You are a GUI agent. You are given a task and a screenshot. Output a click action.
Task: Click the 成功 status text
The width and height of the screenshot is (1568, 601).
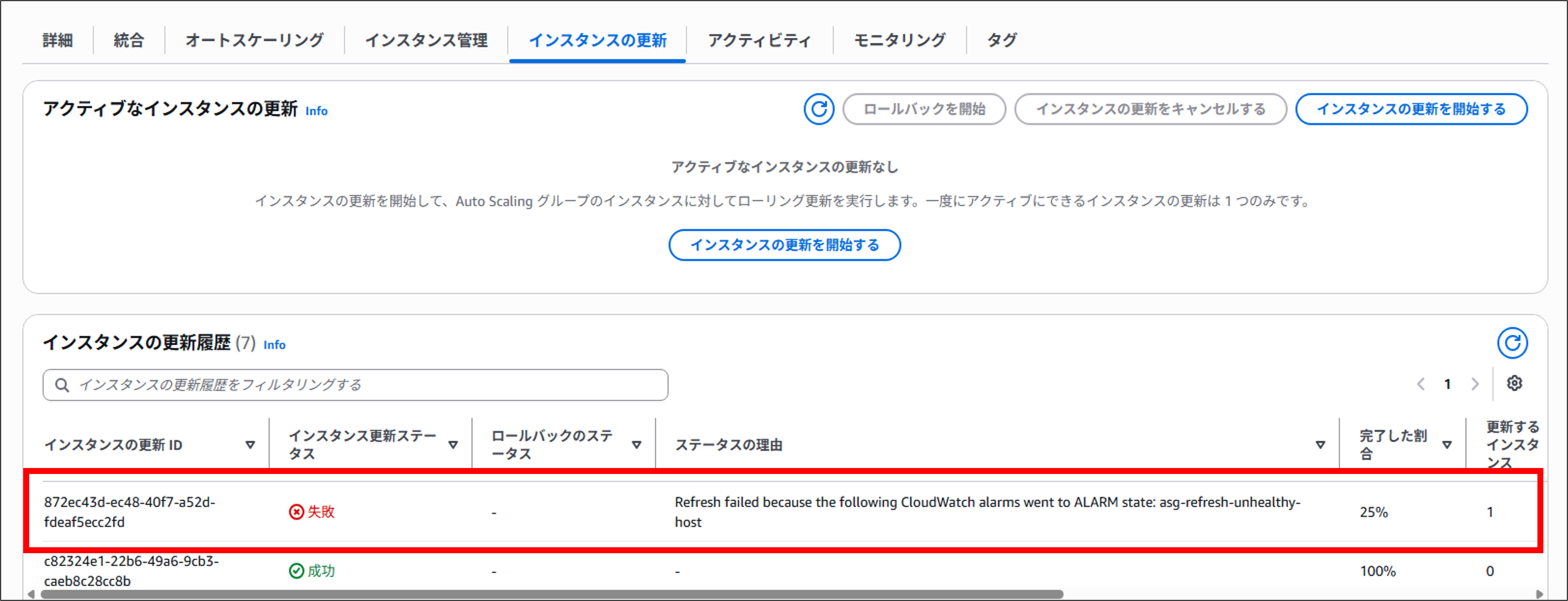(x=321, y=571)
